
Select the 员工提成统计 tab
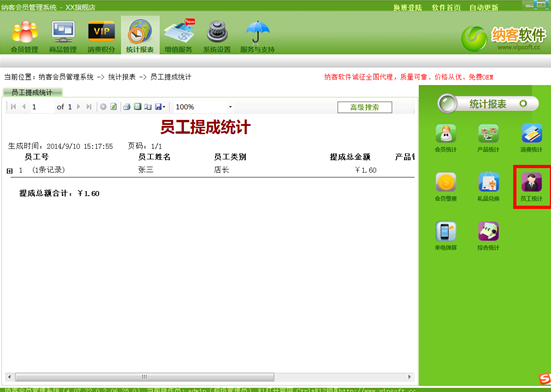point(32,92)
